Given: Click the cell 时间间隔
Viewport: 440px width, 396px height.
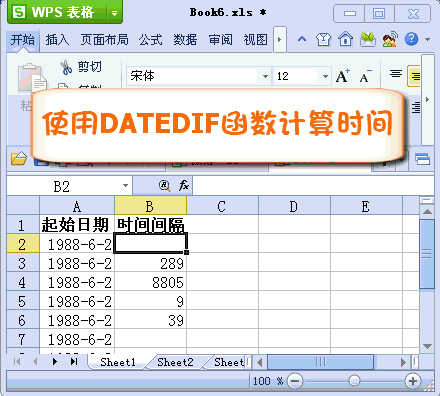Looking at the screenshot, I should (150, 225).
